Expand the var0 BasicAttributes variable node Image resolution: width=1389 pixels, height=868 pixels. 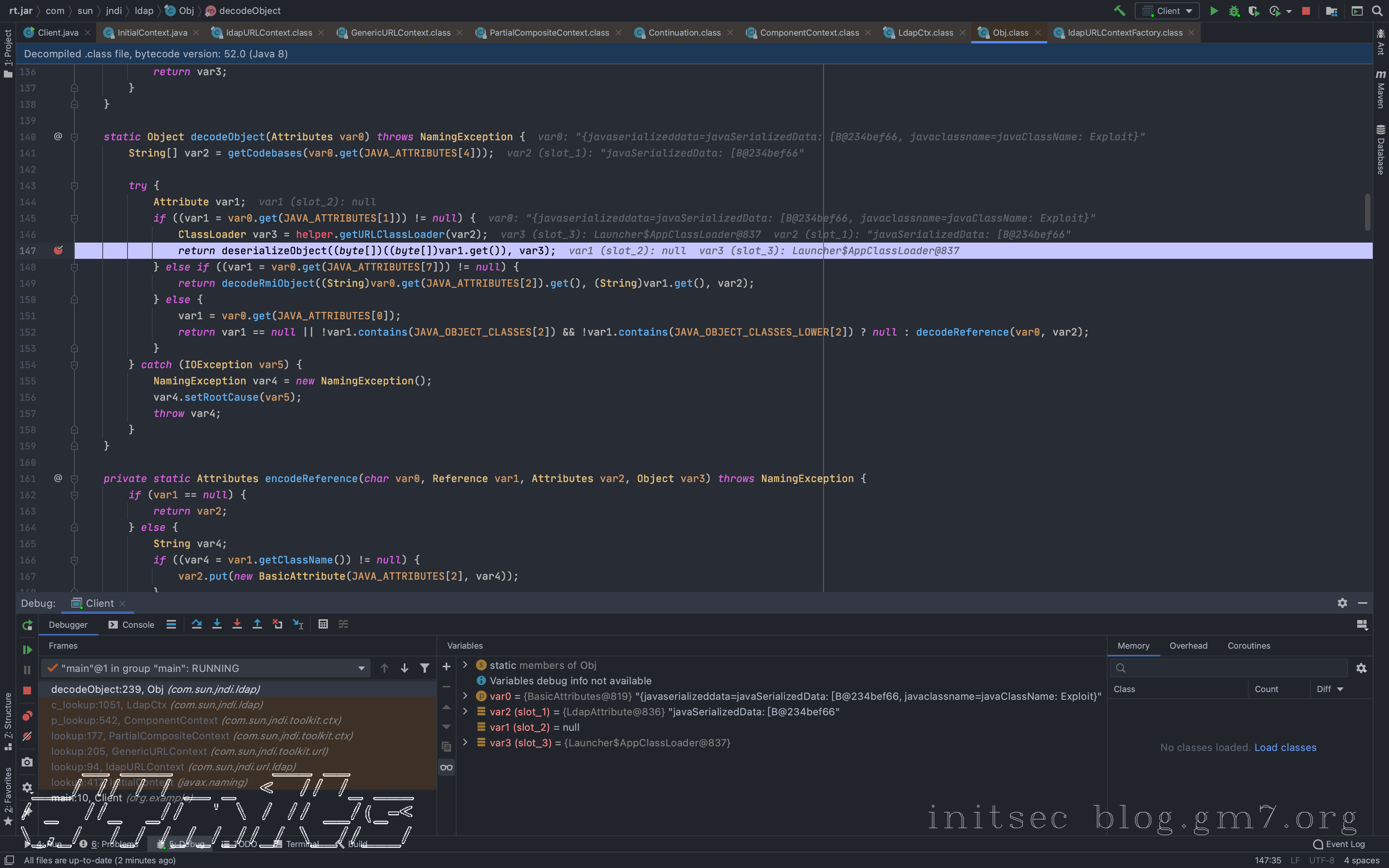coord(465,696)
